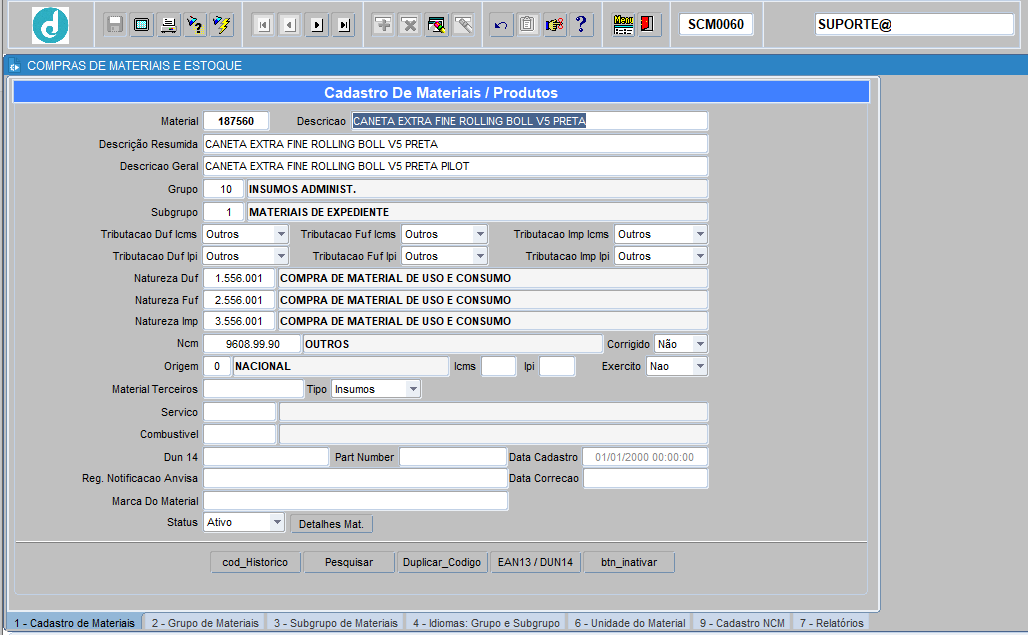Viewport: 1028px width, 636px height.
Task: Click the Descricao field
Action: point(530,121)
